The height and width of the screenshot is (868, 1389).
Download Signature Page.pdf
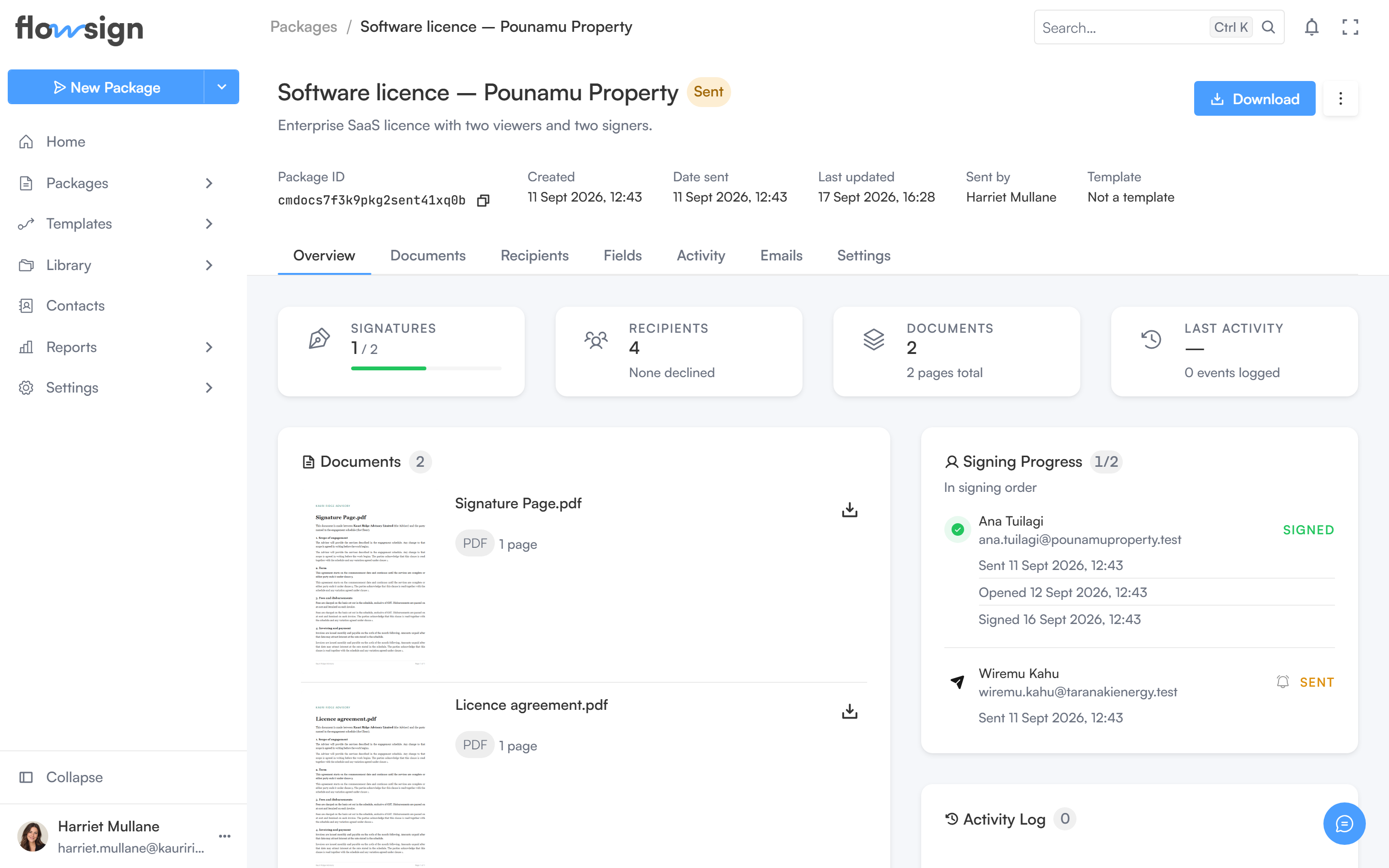849,510
